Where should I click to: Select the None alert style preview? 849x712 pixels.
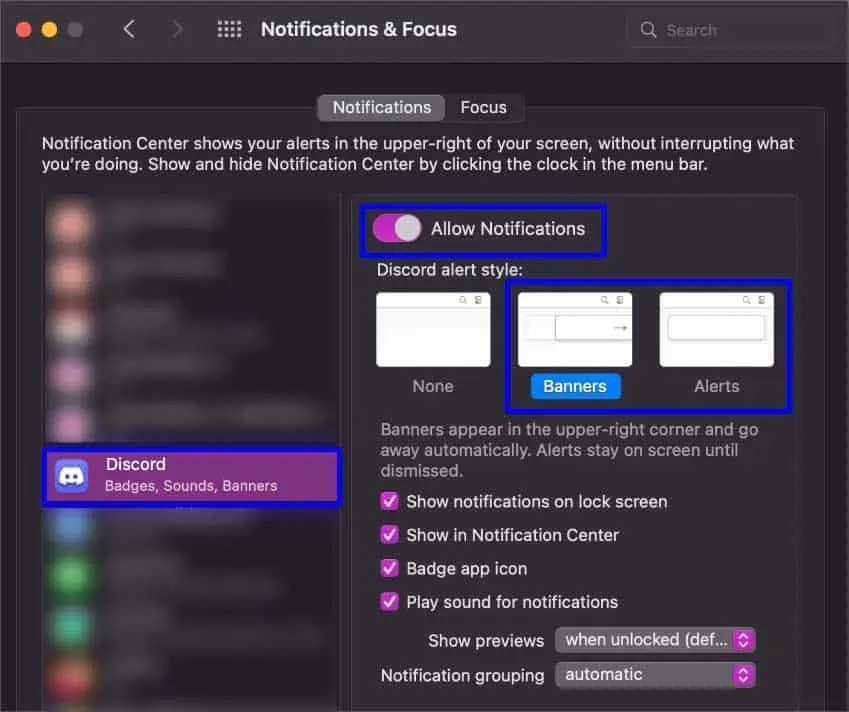[433, 329]
